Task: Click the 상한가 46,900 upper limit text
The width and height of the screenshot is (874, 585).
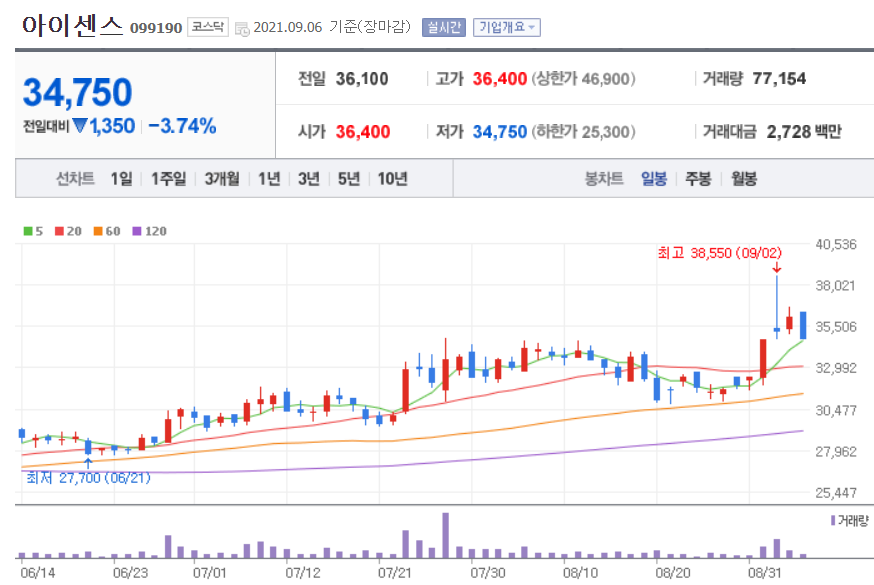Action: pos(584,79)
